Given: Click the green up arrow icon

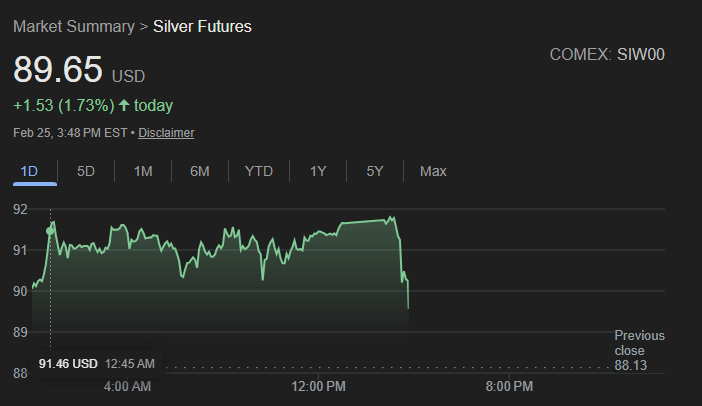Looking at the screenshot, I should [124, 105].
